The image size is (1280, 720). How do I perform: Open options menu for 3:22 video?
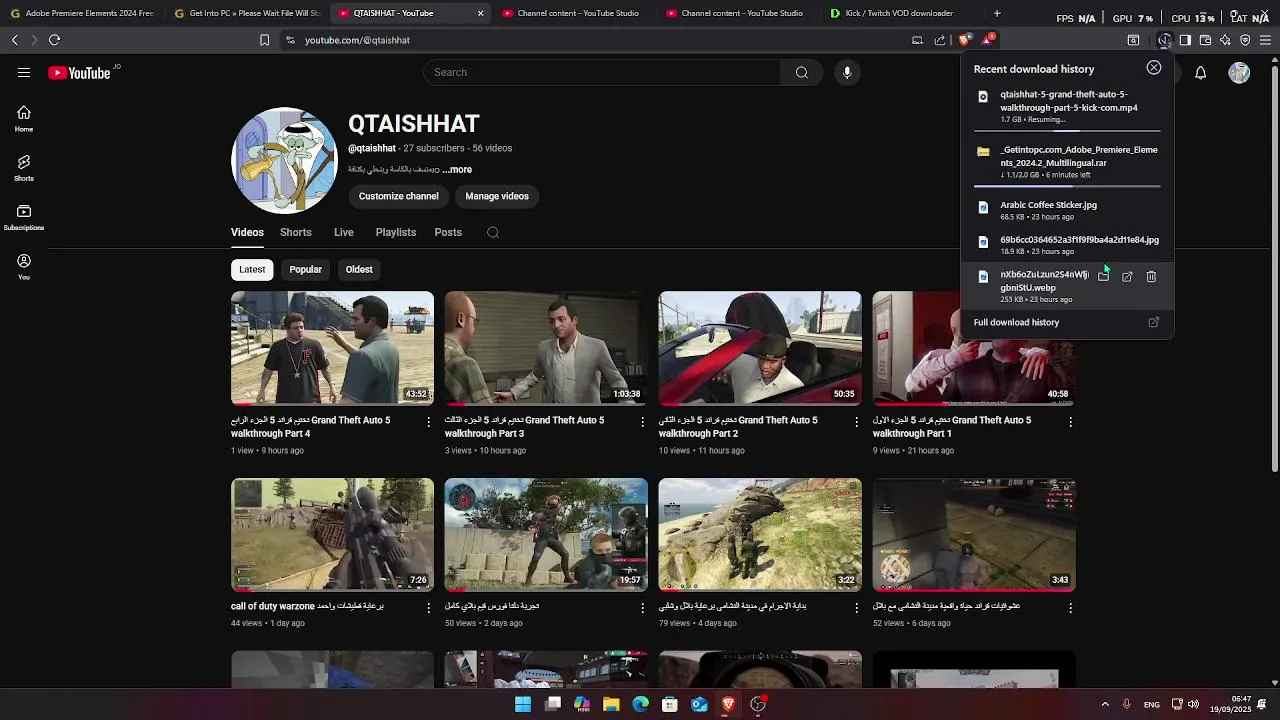(856, 608)
